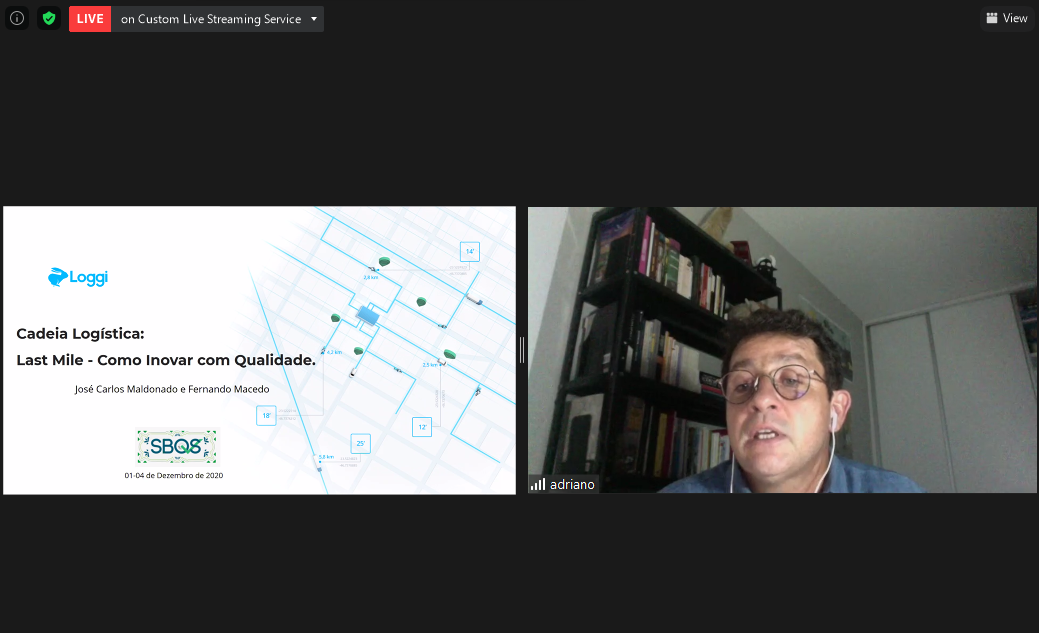Click the 25' time marker box
This screenshot has height=633, width=1039.
point(360,443)
